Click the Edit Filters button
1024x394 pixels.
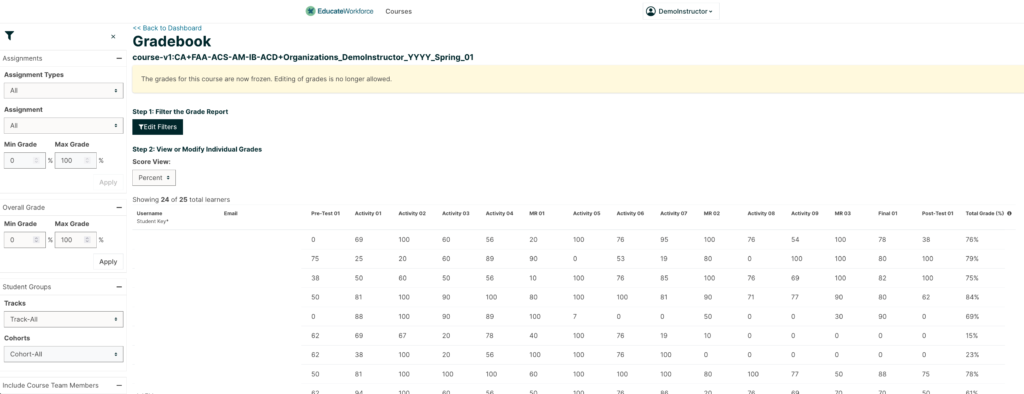tap(157, 127)
